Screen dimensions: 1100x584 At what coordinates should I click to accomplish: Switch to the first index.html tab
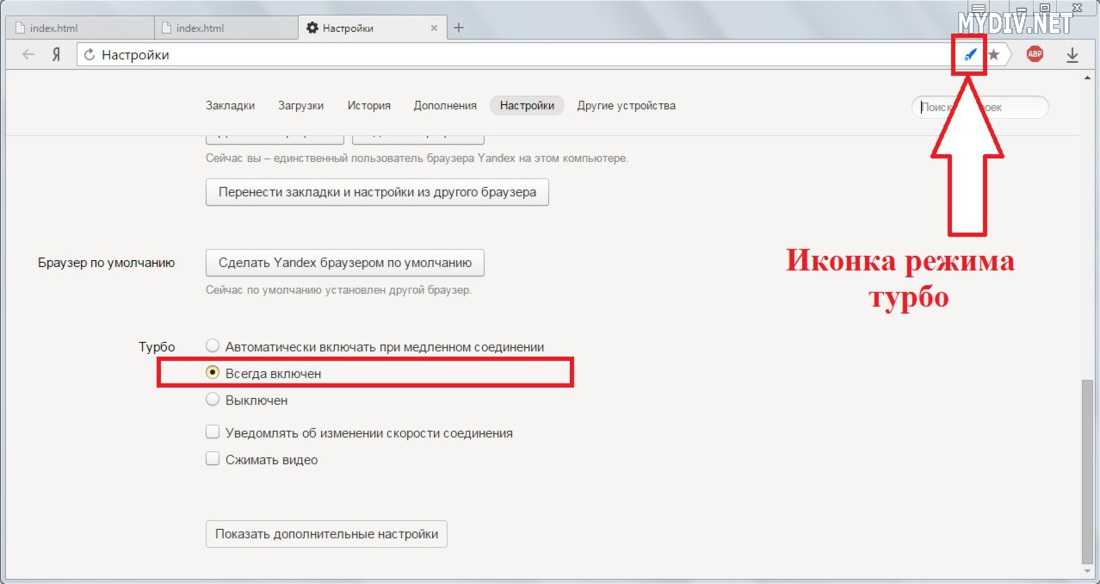point(79,28)
